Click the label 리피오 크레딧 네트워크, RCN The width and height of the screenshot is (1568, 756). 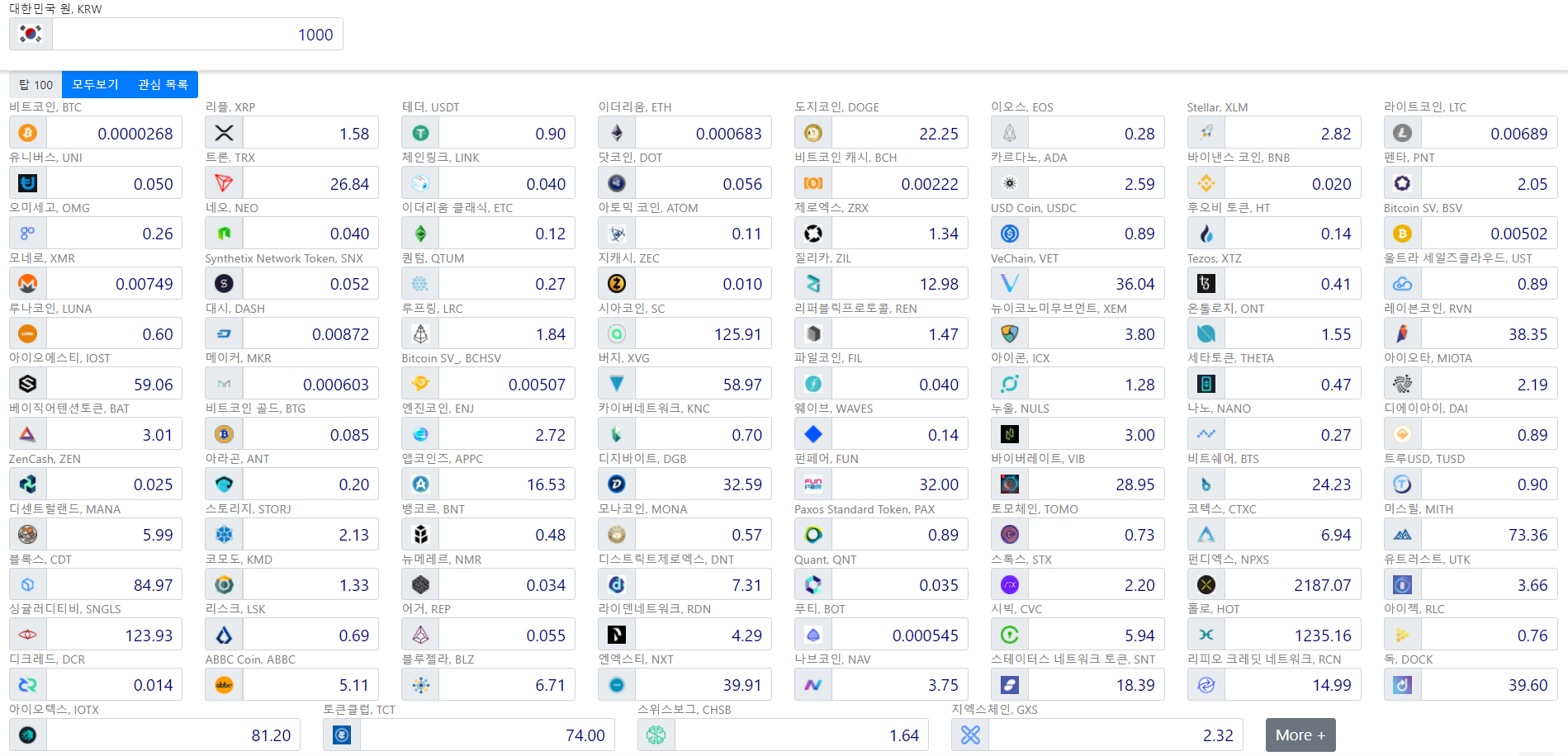coord(1264,659)
